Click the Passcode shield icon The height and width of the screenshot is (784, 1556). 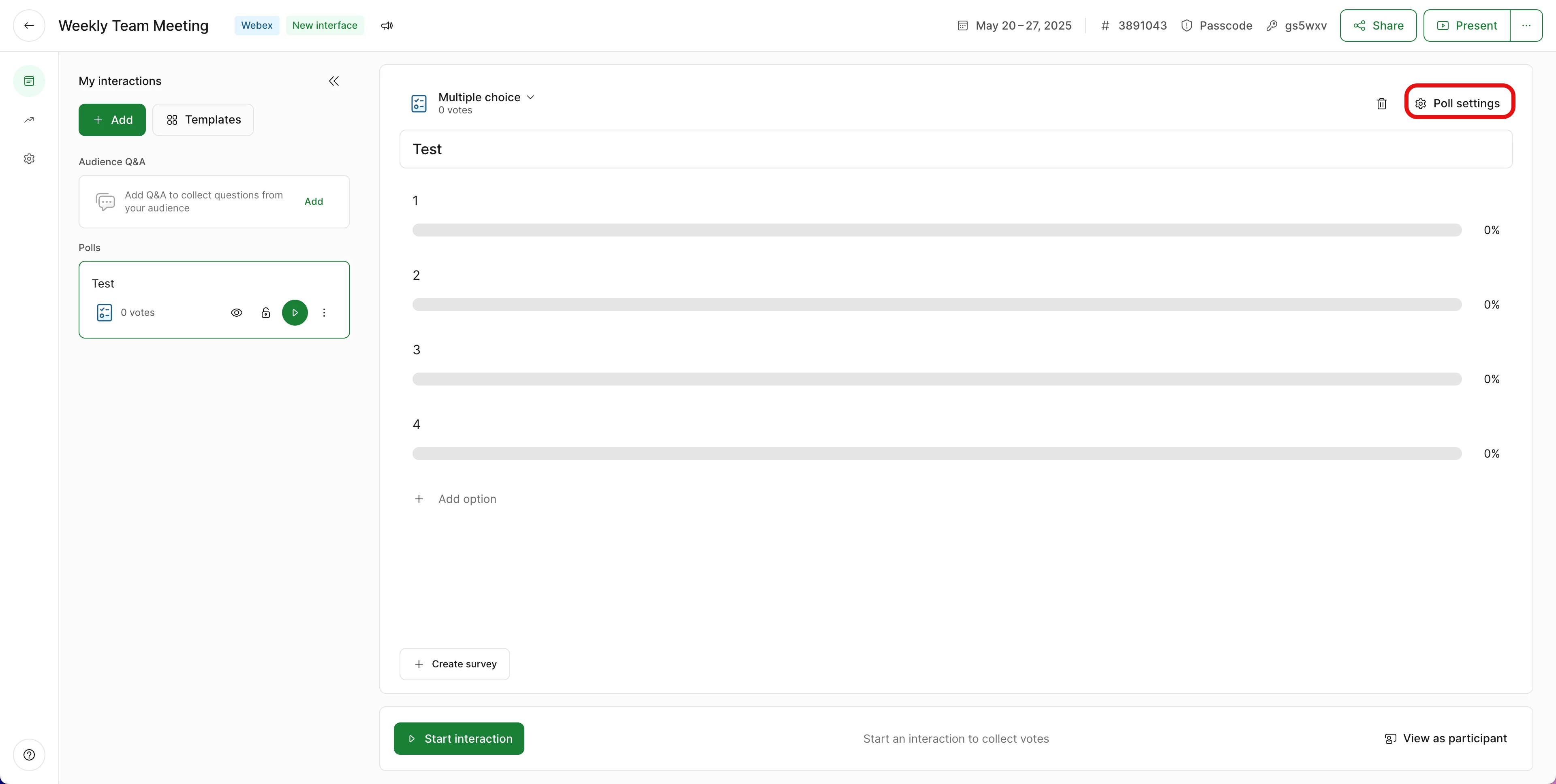point(1186,26)
